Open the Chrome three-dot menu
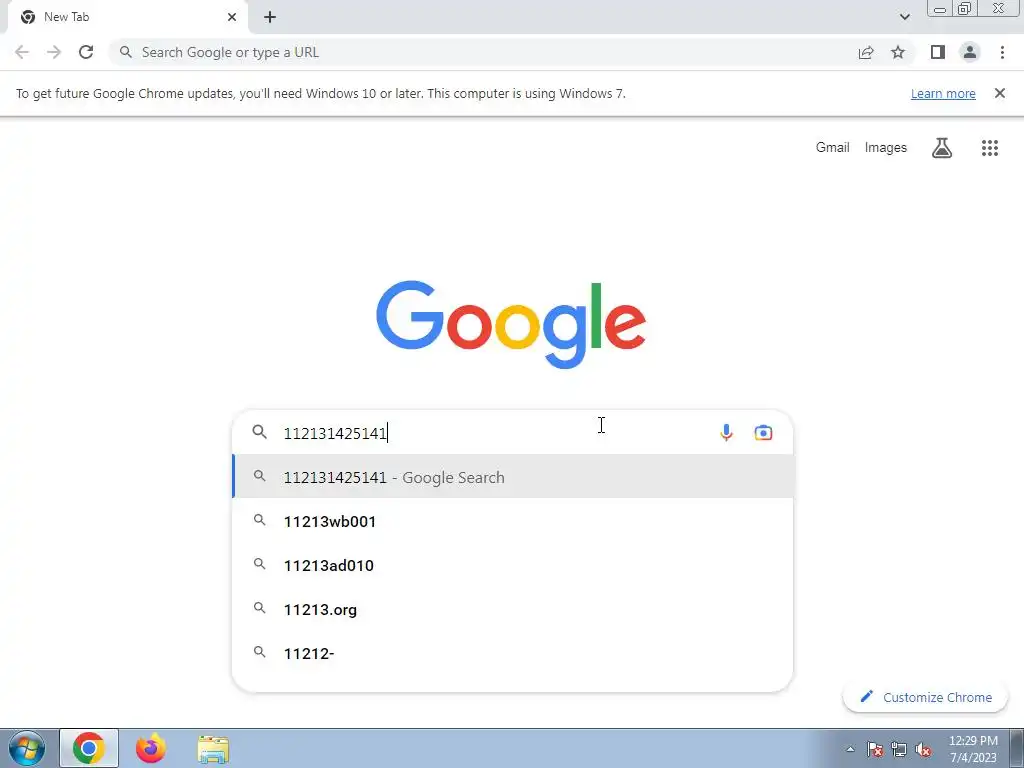Image resolution: width=1024 pixels, height=768 pixels. point(1002,52)
